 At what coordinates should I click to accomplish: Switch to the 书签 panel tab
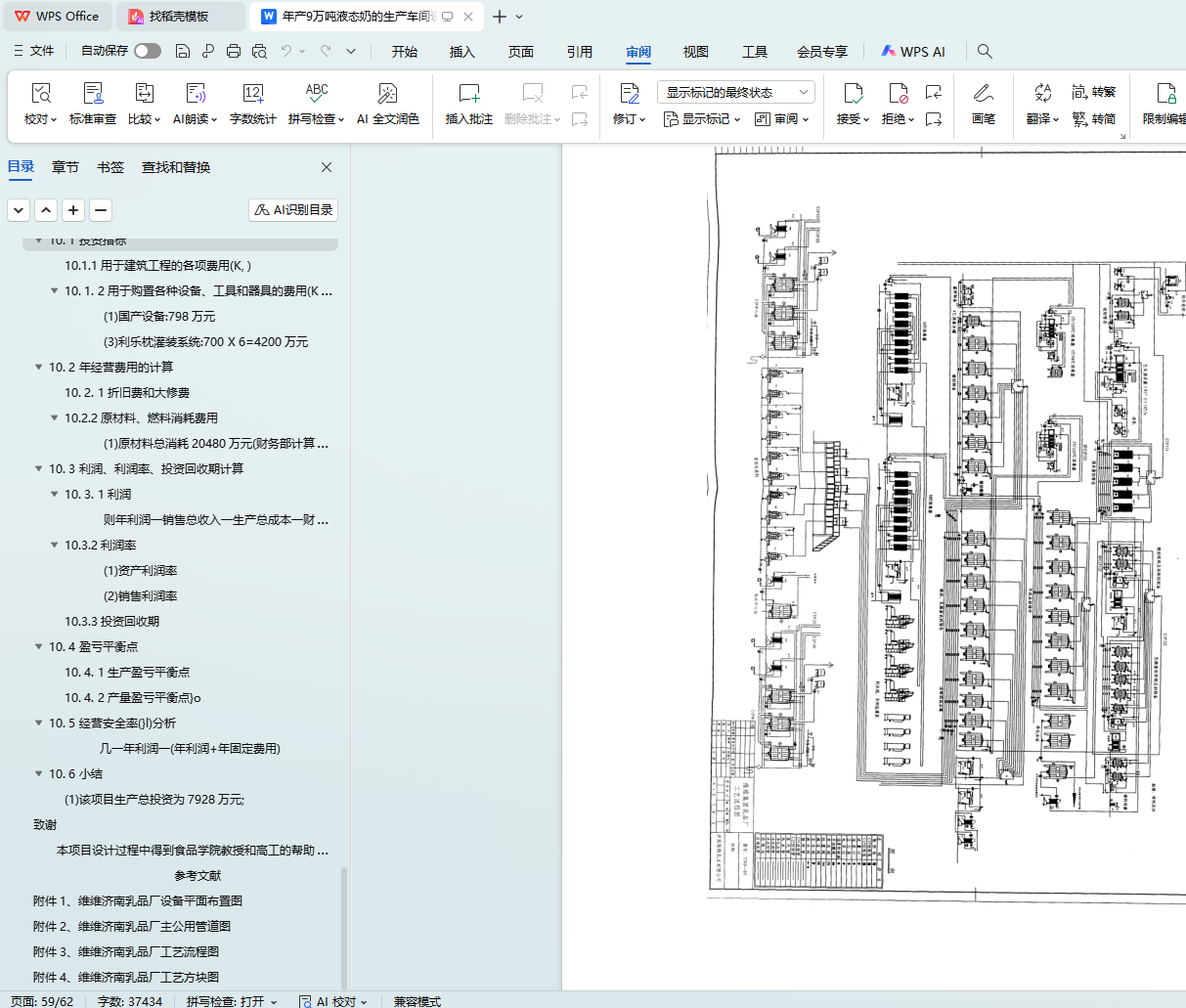[110, 167]
